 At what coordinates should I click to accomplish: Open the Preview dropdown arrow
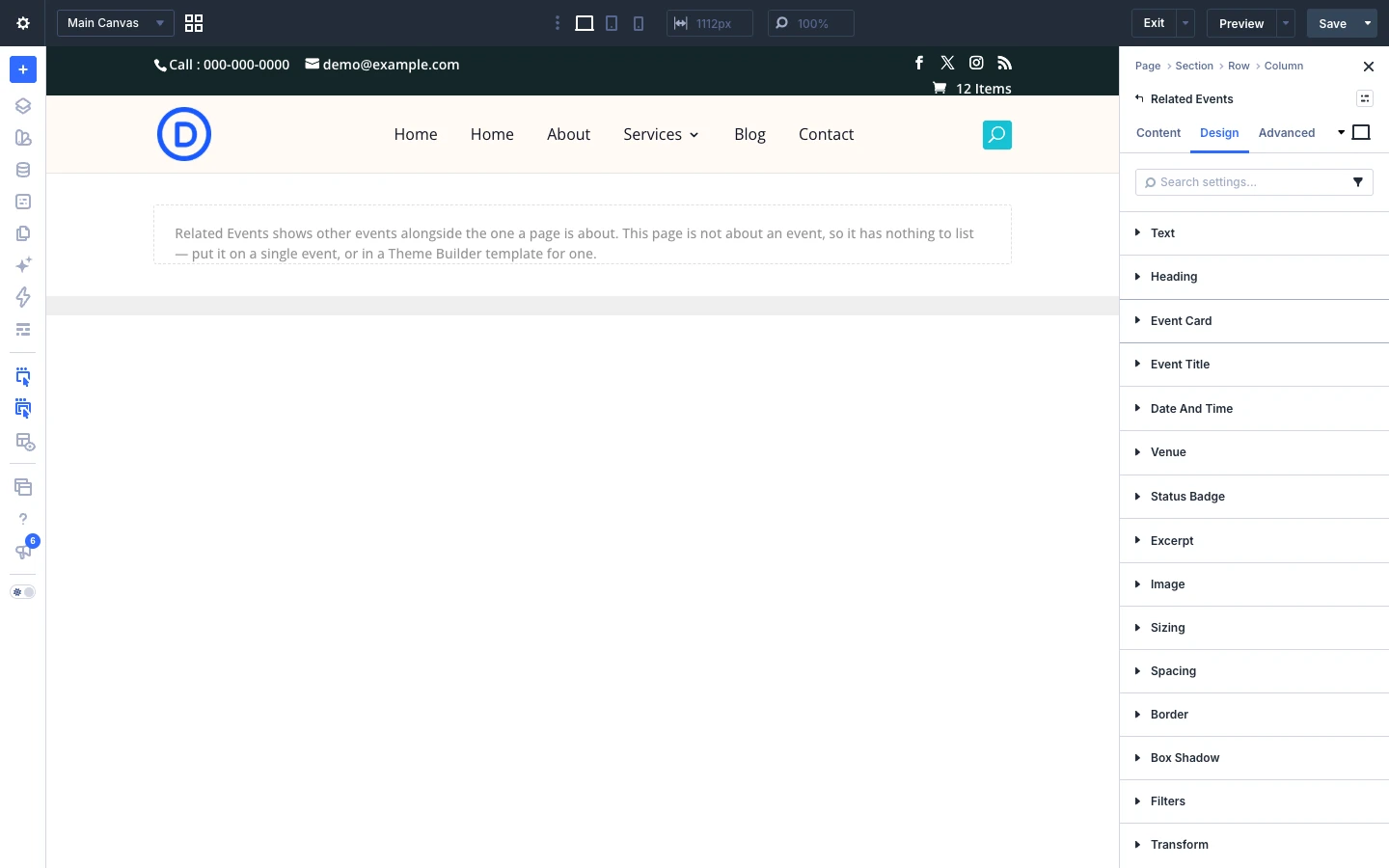pyautogui.click(x=1286, y=23)
